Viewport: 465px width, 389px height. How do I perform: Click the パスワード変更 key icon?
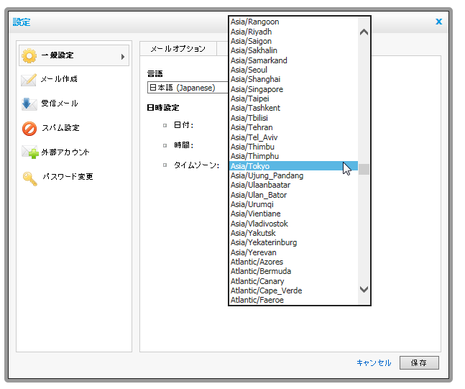coord(30,178)
